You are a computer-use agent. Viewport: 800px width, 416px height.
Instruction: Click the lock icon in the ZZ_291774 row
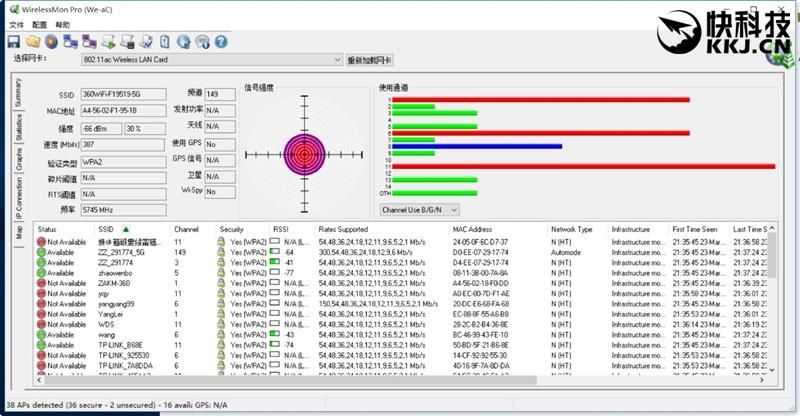tap(221, 262)
